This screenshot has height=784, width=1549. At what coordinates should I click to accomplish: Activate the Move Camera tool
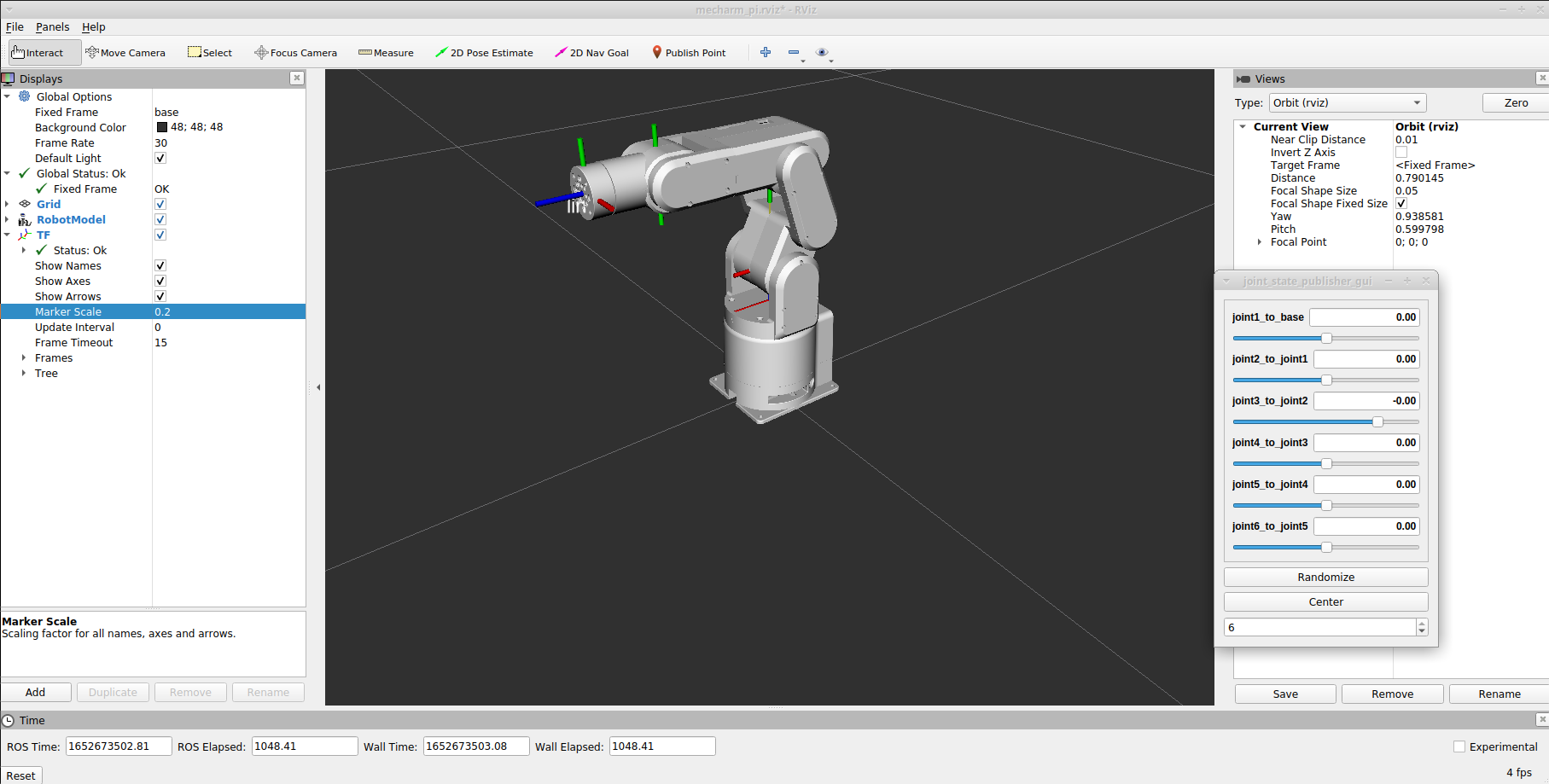[x=125, y=53]
